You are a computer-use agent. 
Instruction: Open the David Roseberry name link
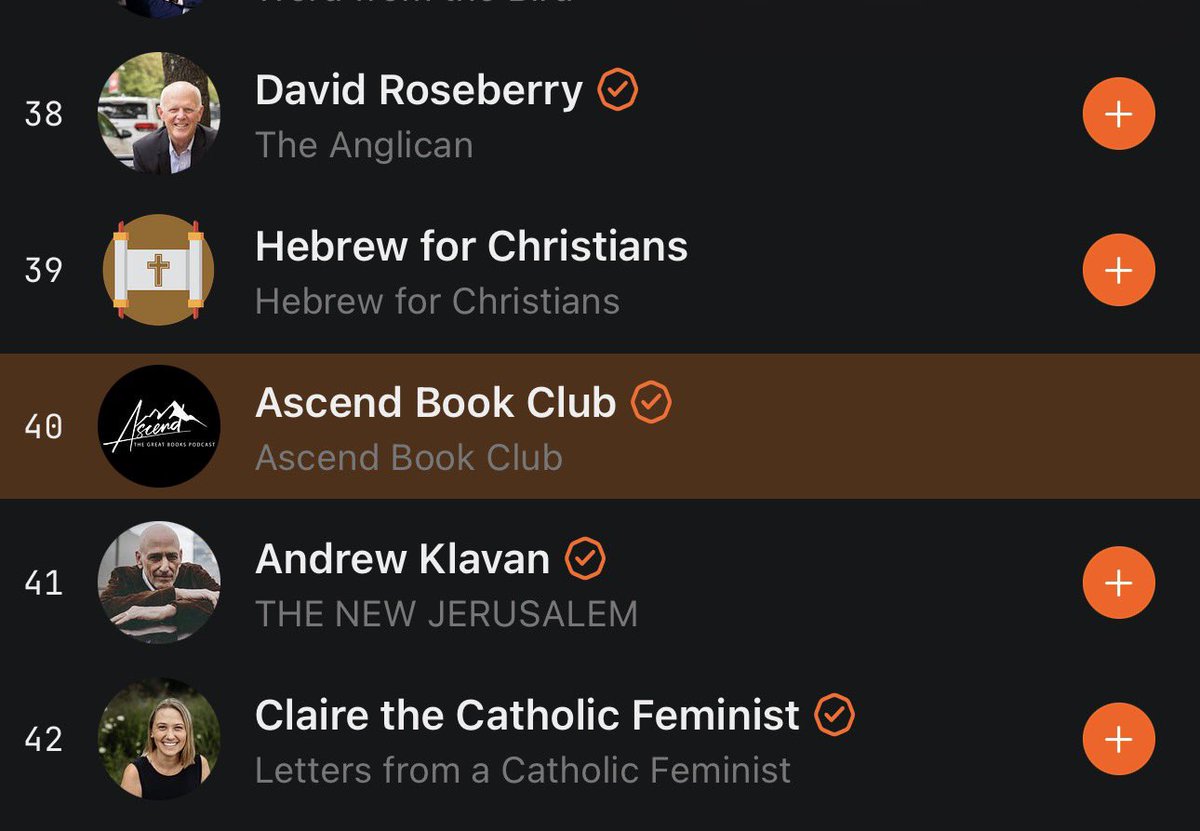click(x=419, y=90)
